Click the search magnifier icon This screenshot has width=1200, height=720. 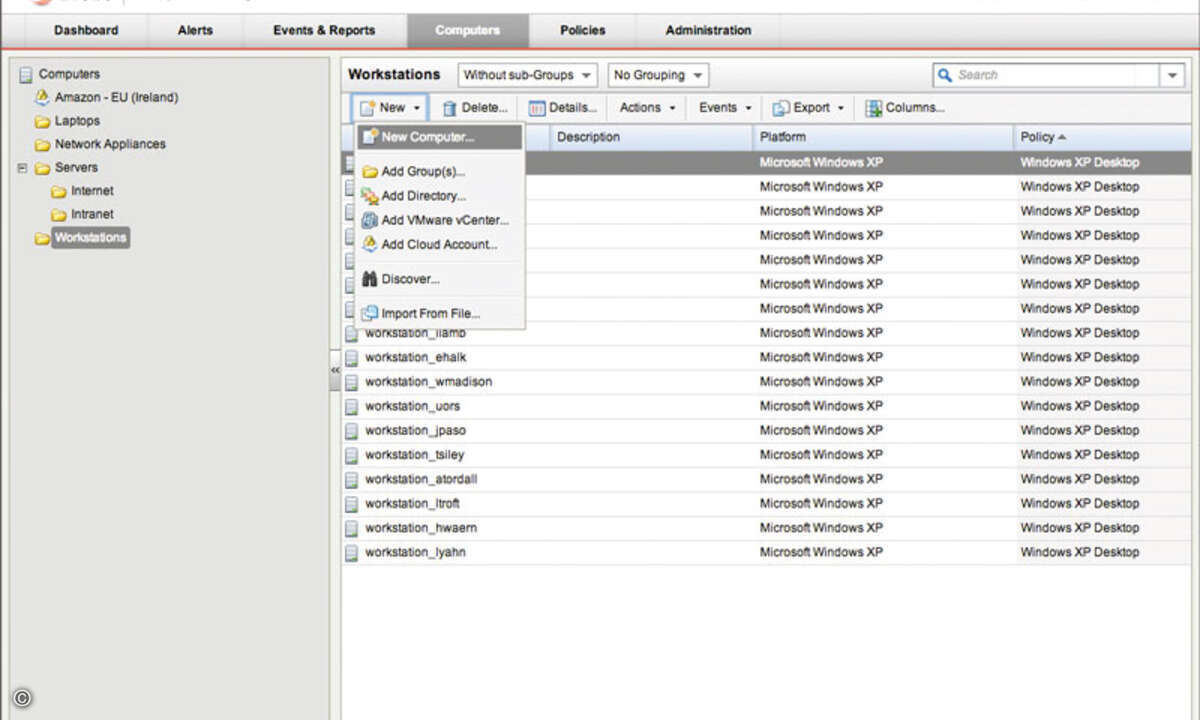click(x=944, y=75)
